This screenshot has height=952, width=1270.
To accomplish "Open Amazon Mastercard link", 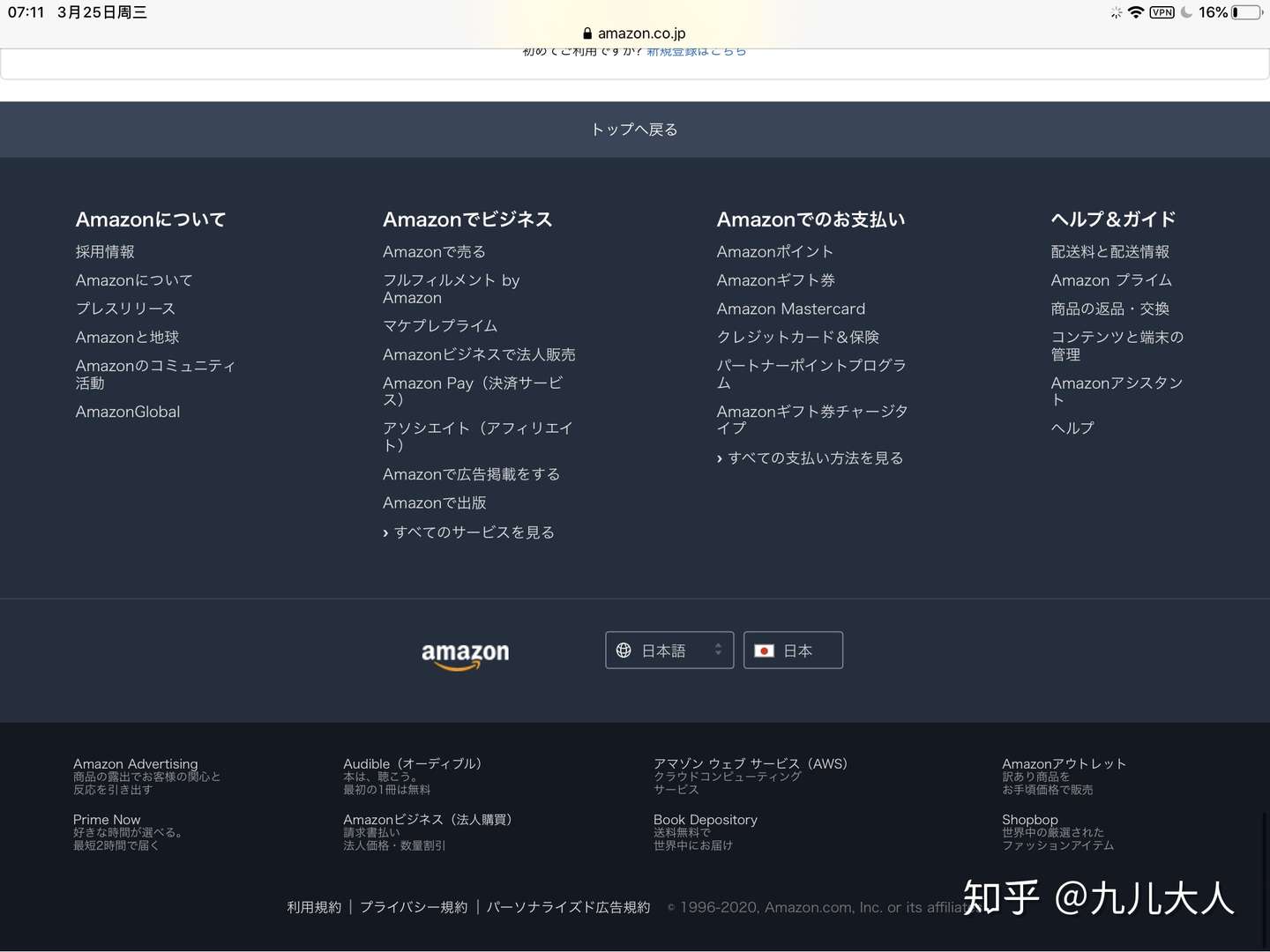I will [x=791, y=309].
